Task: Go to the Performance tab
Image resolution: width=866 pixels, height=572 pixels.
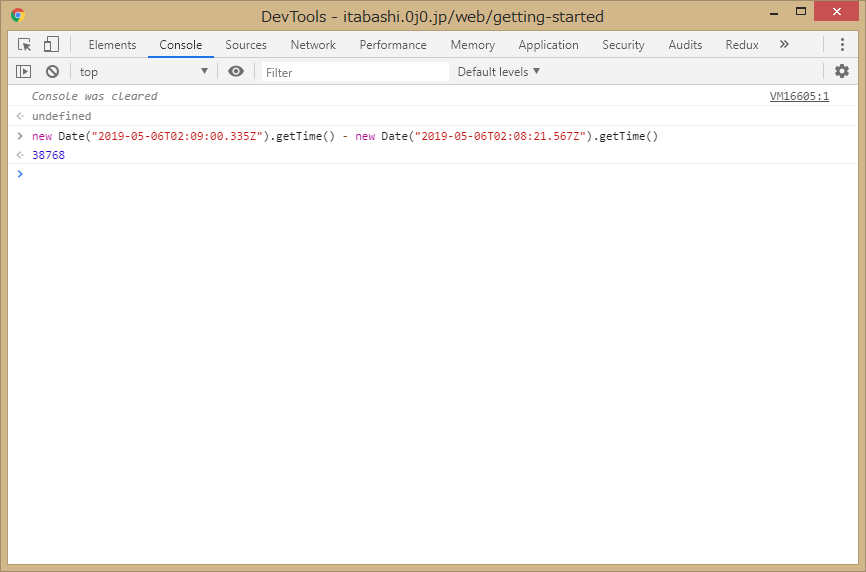Action: pyautogui.click(x=393, y=45)
